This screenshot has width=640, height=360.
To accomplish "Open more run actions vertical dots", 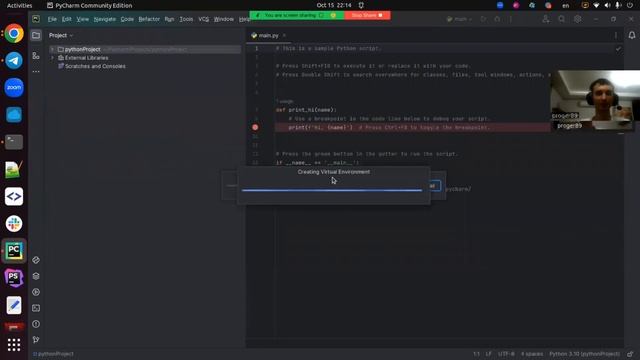I will click(511, 19).
